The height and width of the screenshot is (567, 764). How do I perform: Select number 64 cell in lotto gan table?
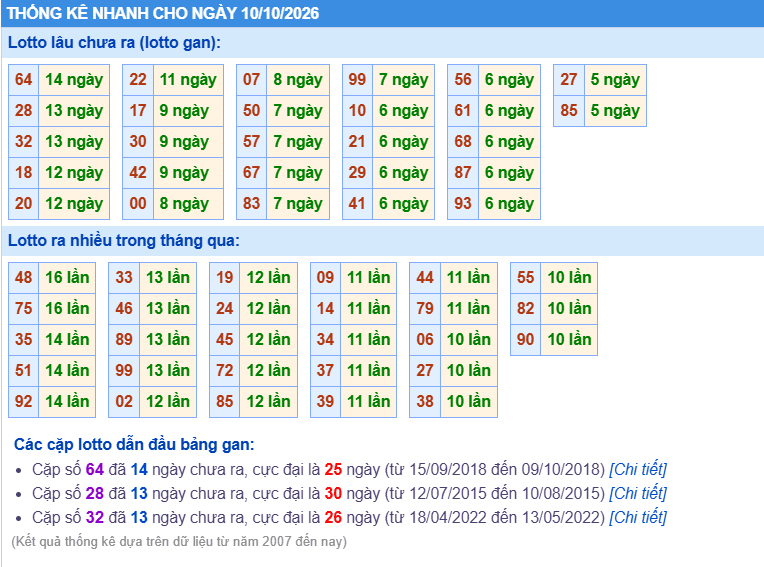(x=23, y=80)
